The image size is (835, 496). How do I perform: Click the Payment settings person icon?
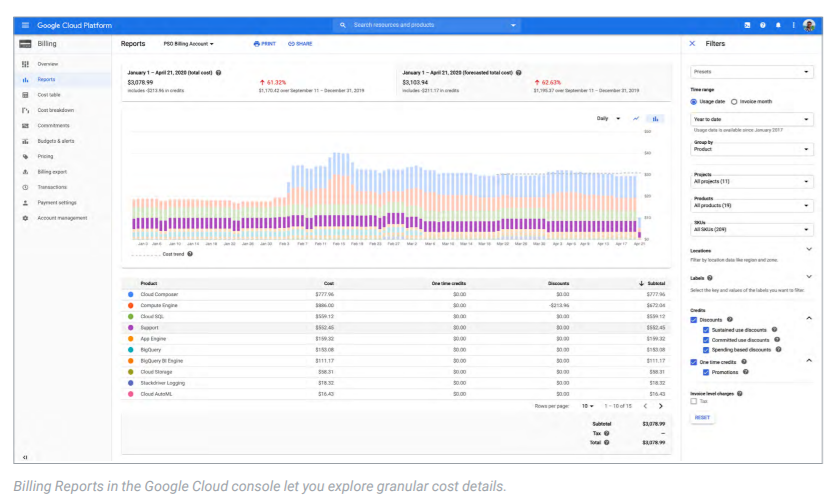point(25,203)
